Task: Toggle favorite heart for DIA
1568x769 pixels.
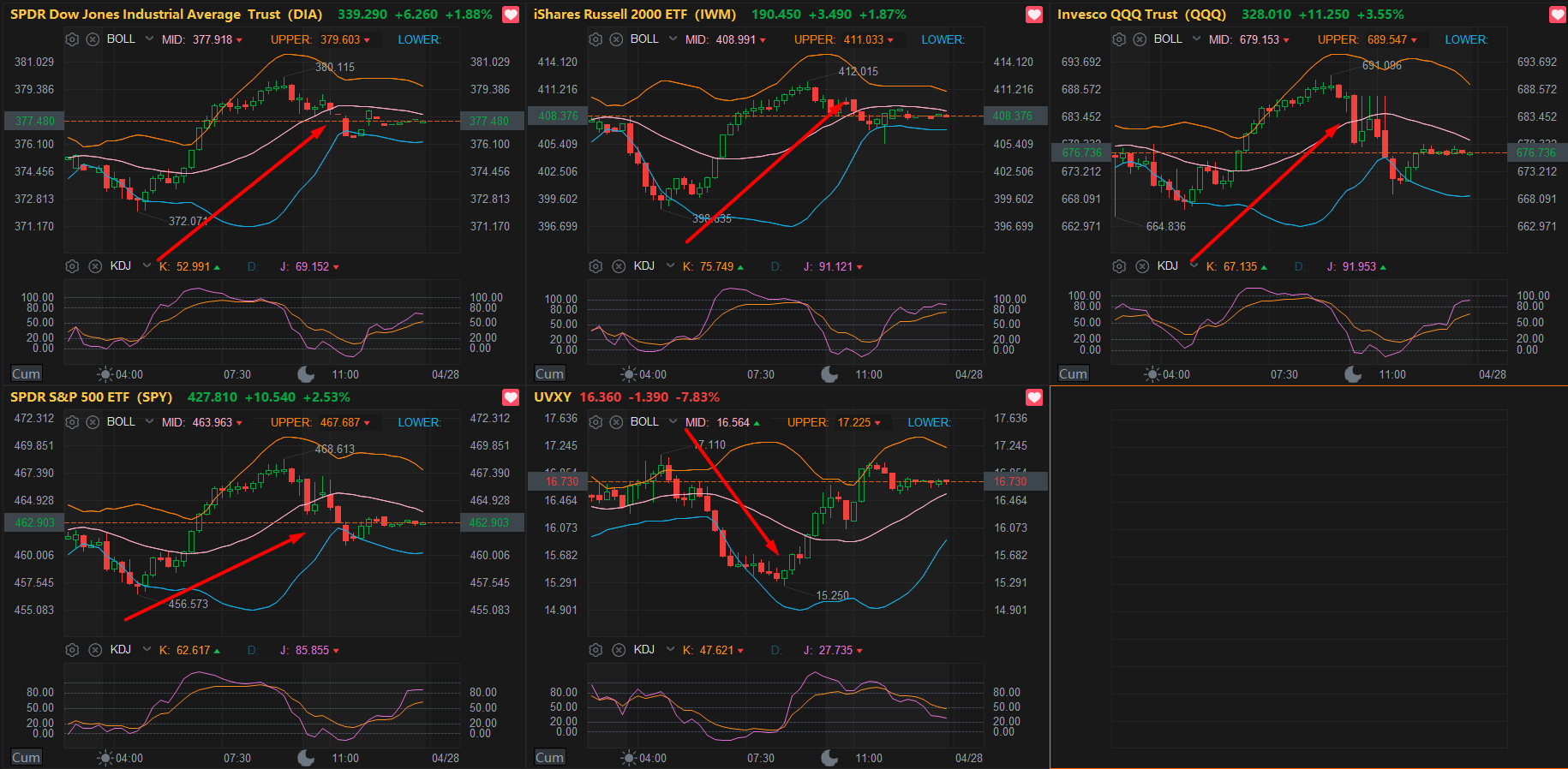Action: click(511, 15)
